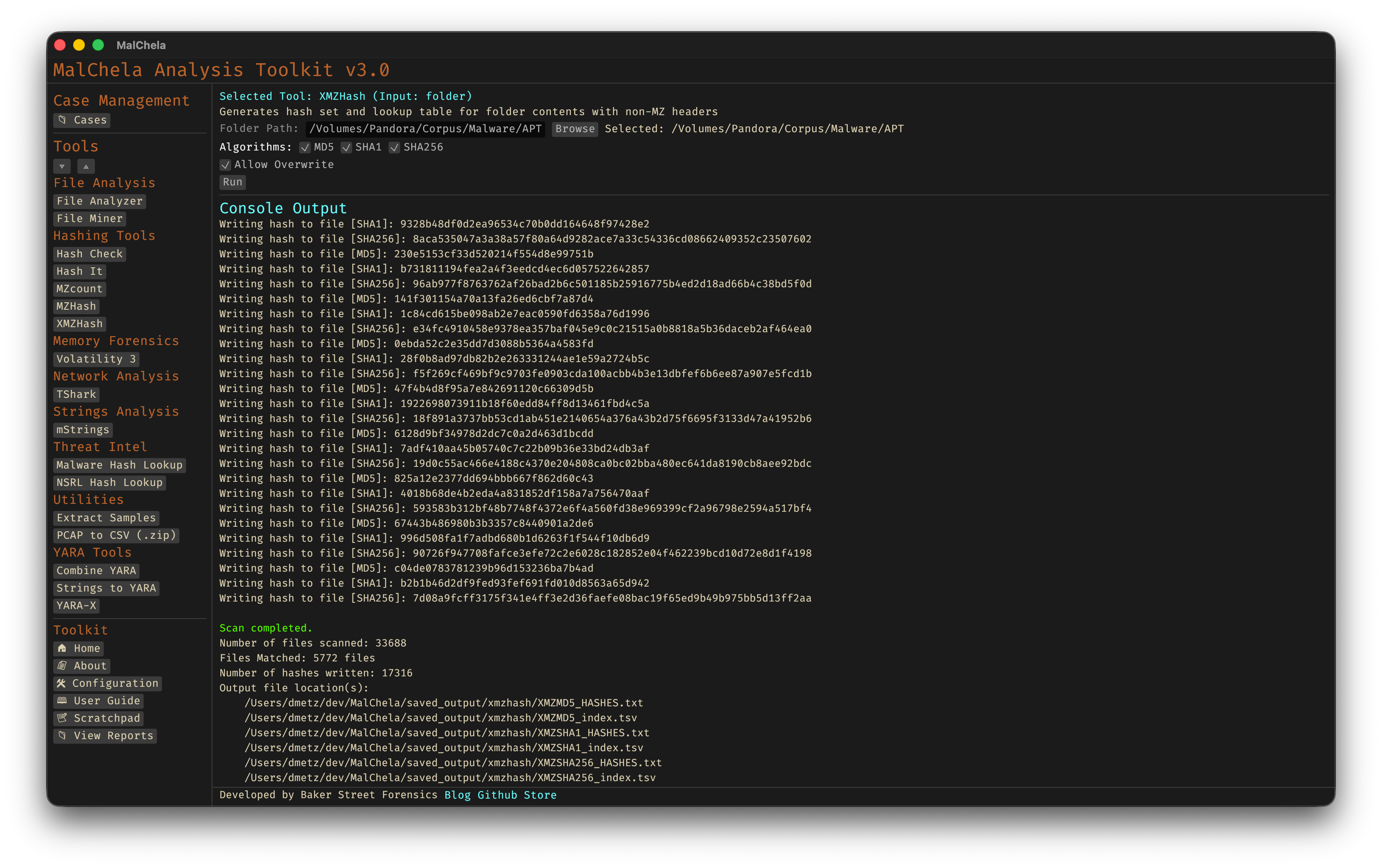Open the Configuration settings
The width and height of the screenshot is (1382, 868).
pyautogui.click(x=107, y=683)
